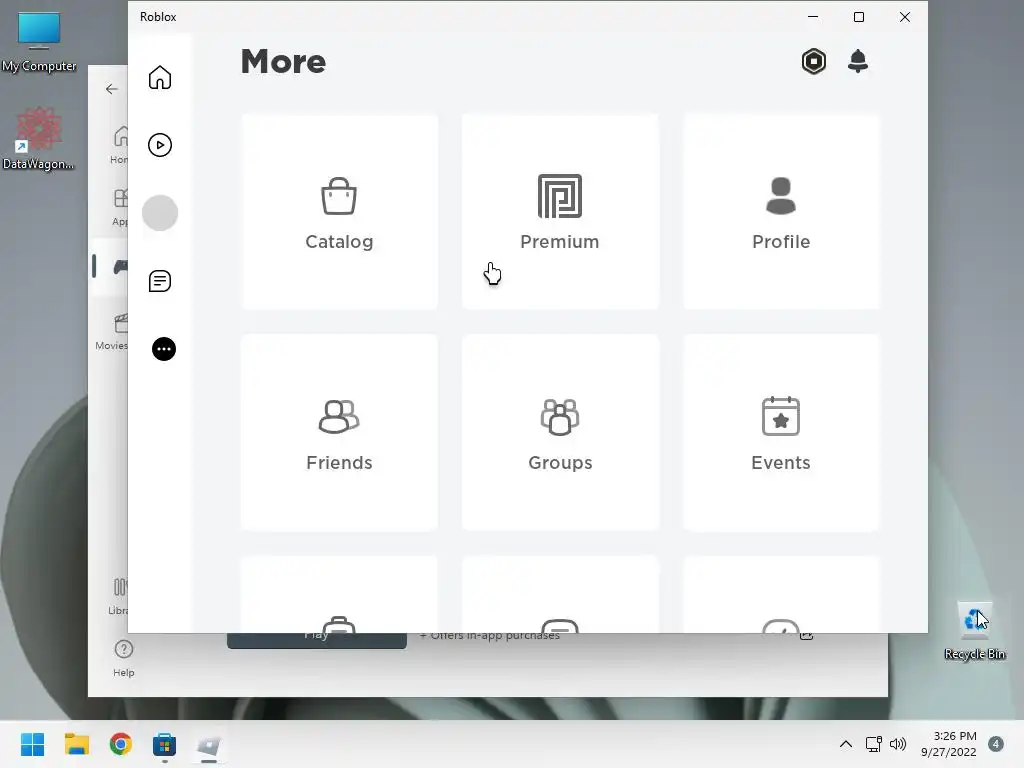Open the Premium tile
The width and height of the screenshot is (1024, 768).
560,212
